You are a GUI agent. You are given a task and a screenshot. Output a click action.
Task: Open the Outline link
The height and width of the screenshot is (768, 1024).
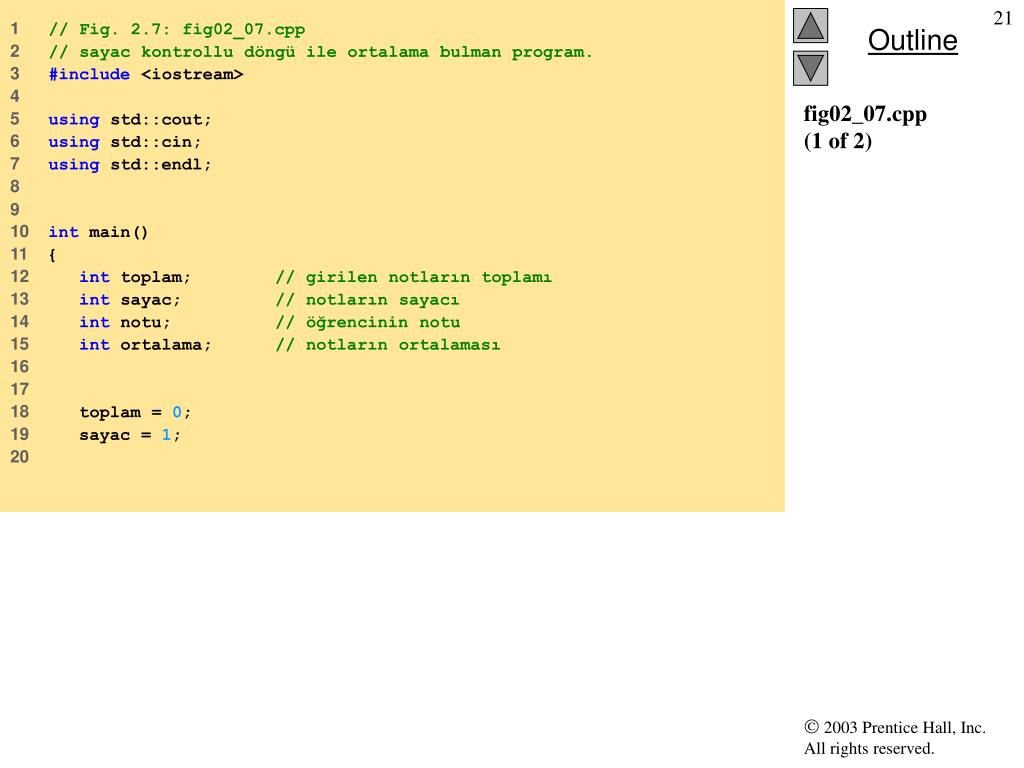pos(912,40)
